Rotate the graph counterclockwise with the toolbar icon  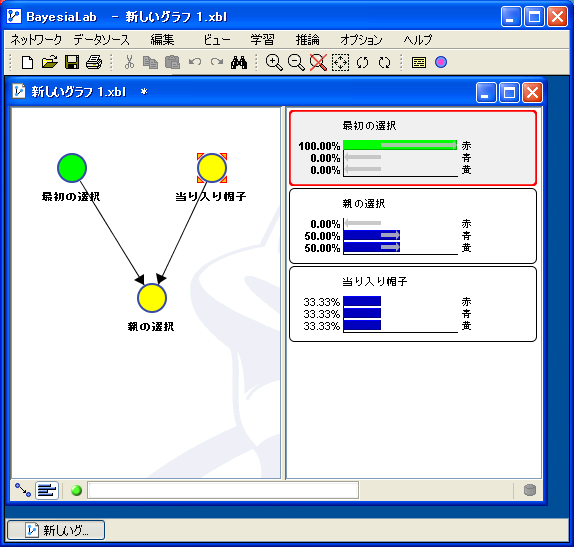362,62
